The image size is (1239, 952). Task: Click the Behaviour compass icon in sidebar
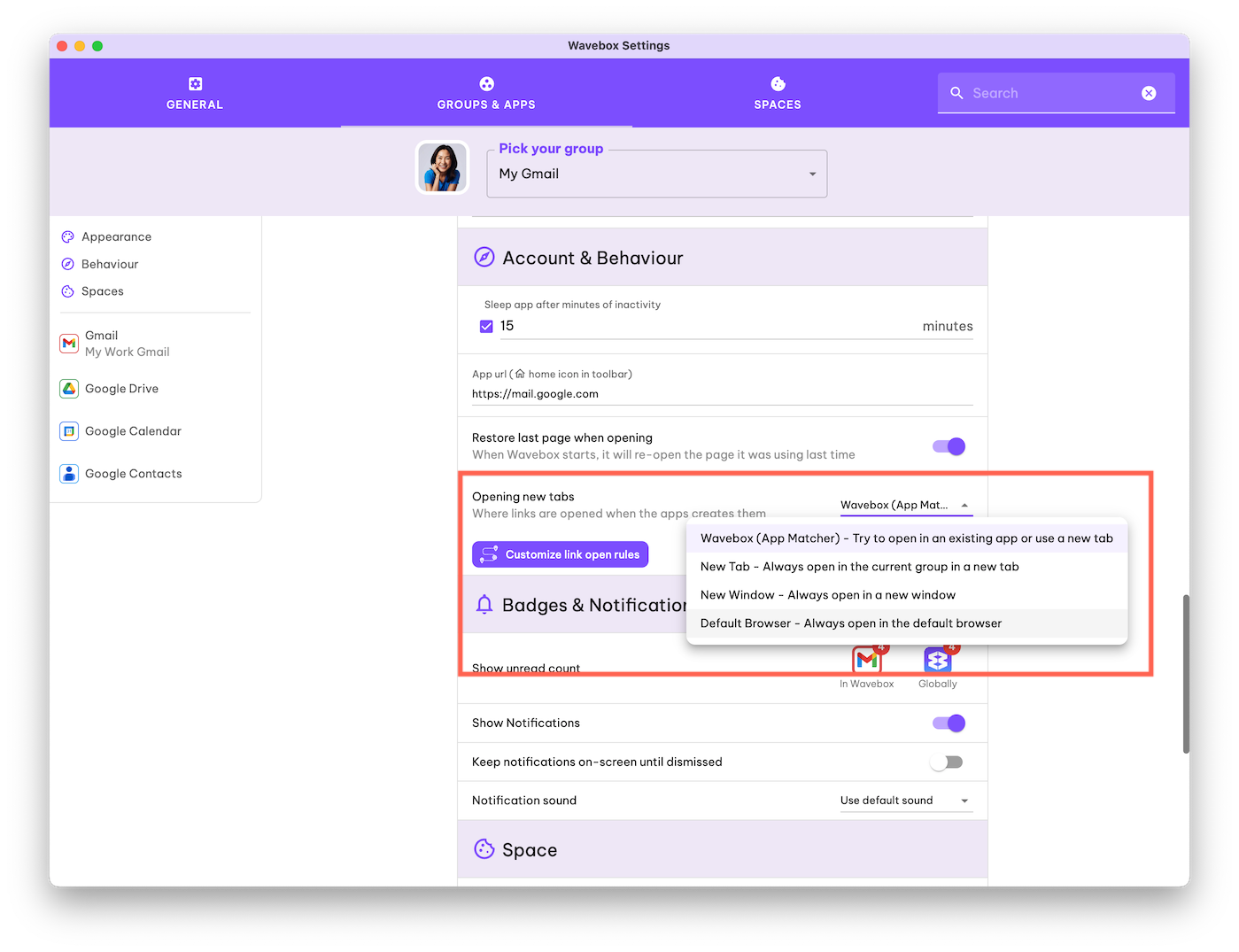(67, 264)
